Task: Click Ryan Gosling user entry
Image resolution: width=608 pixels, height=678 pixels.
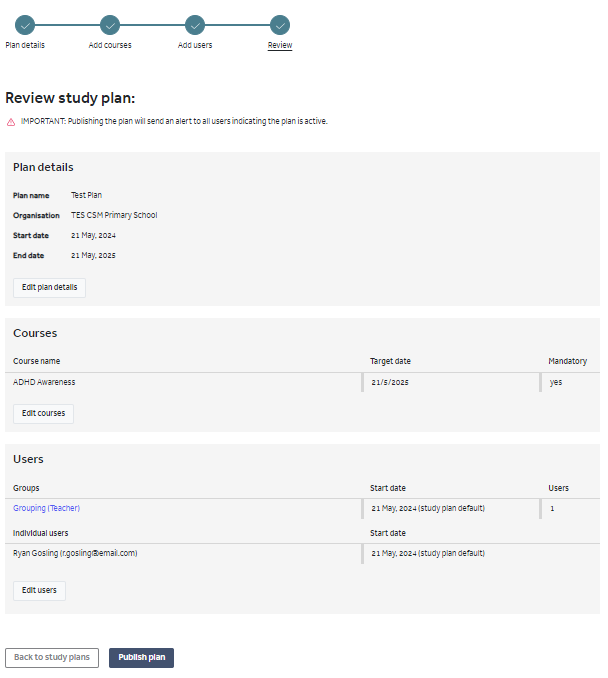Action: click(75, 553)
